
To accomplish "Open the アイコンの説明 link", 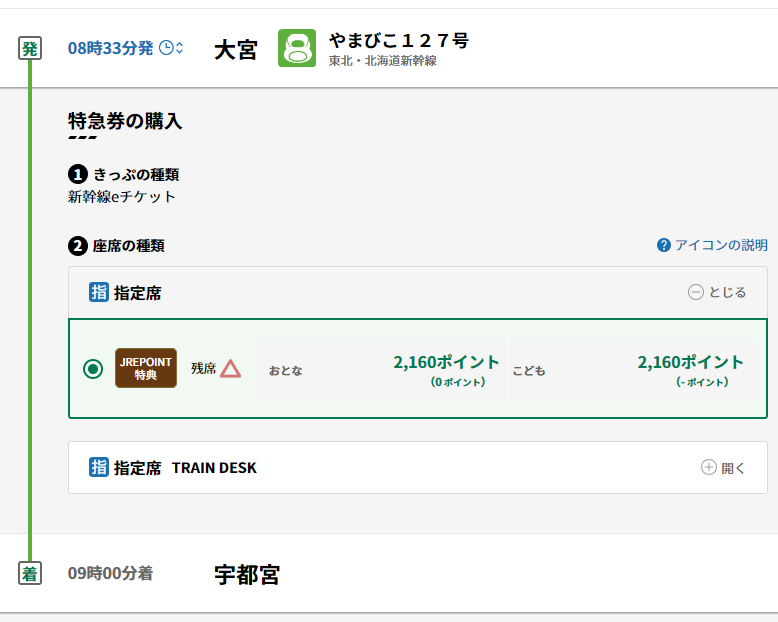I will click(720, 245).
